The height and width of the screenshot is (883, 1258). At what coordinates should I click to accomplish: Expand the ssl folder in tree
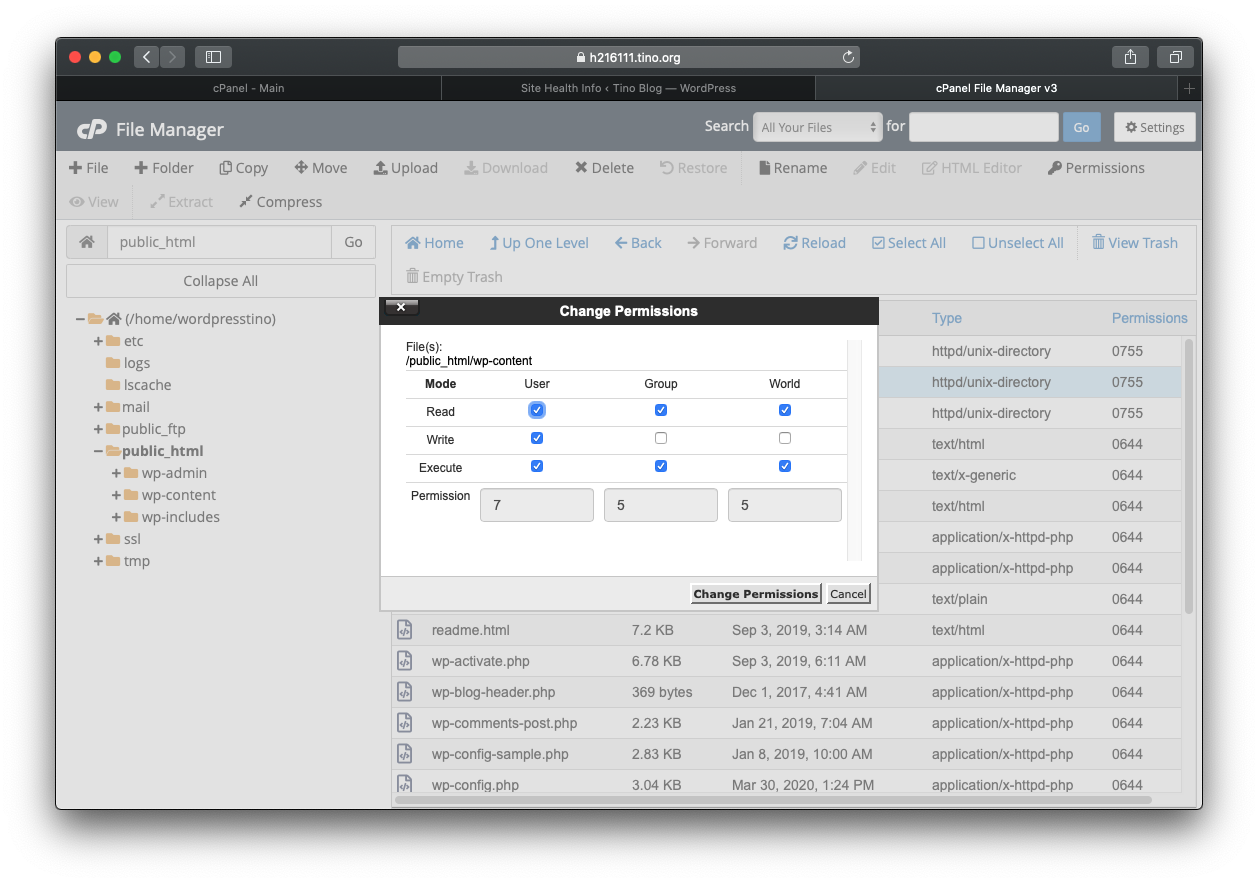tap(98, 539)
